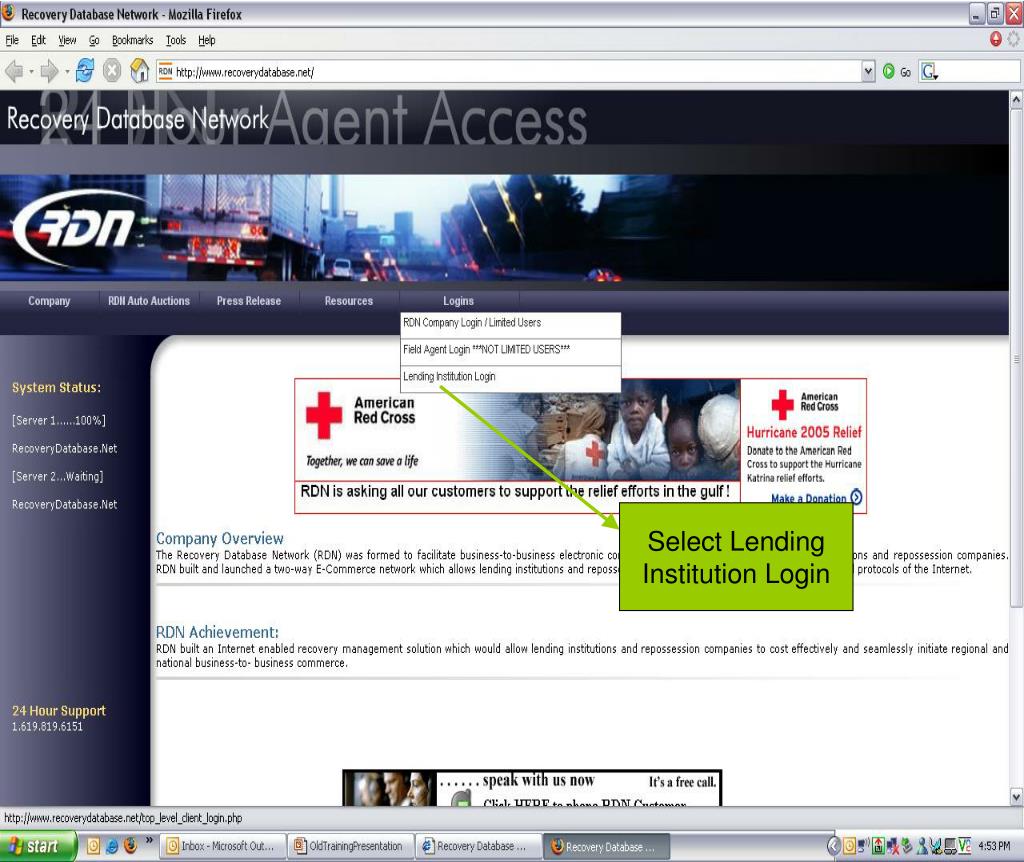Screen dimensions: 1024x862
Task: Click the vertical scrollbar thumb
Action: tap(1016, 359)
